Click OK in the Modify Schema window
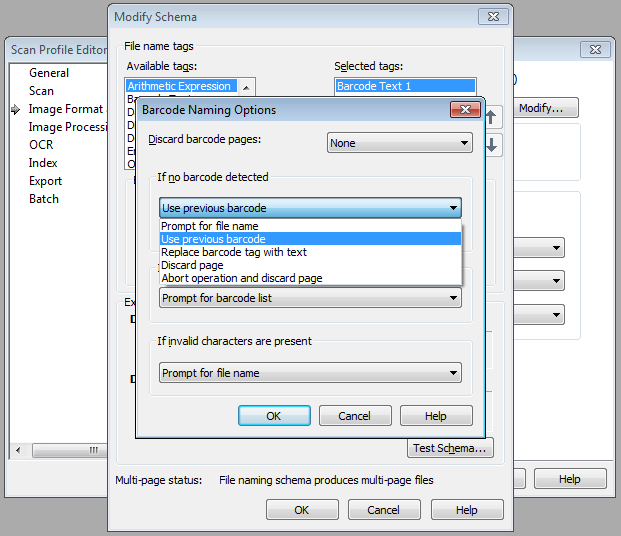 (302, 509)
